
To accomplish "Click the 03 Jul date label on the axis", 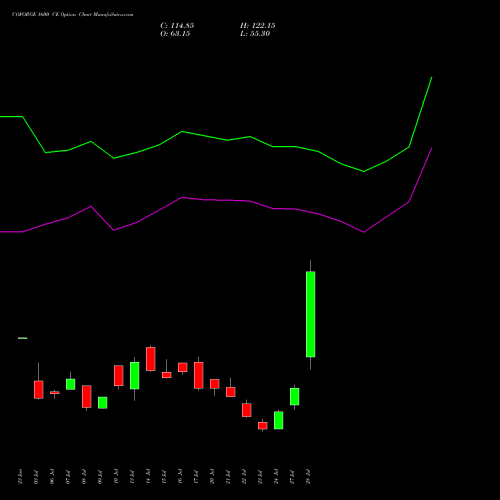I will (36, 477).
